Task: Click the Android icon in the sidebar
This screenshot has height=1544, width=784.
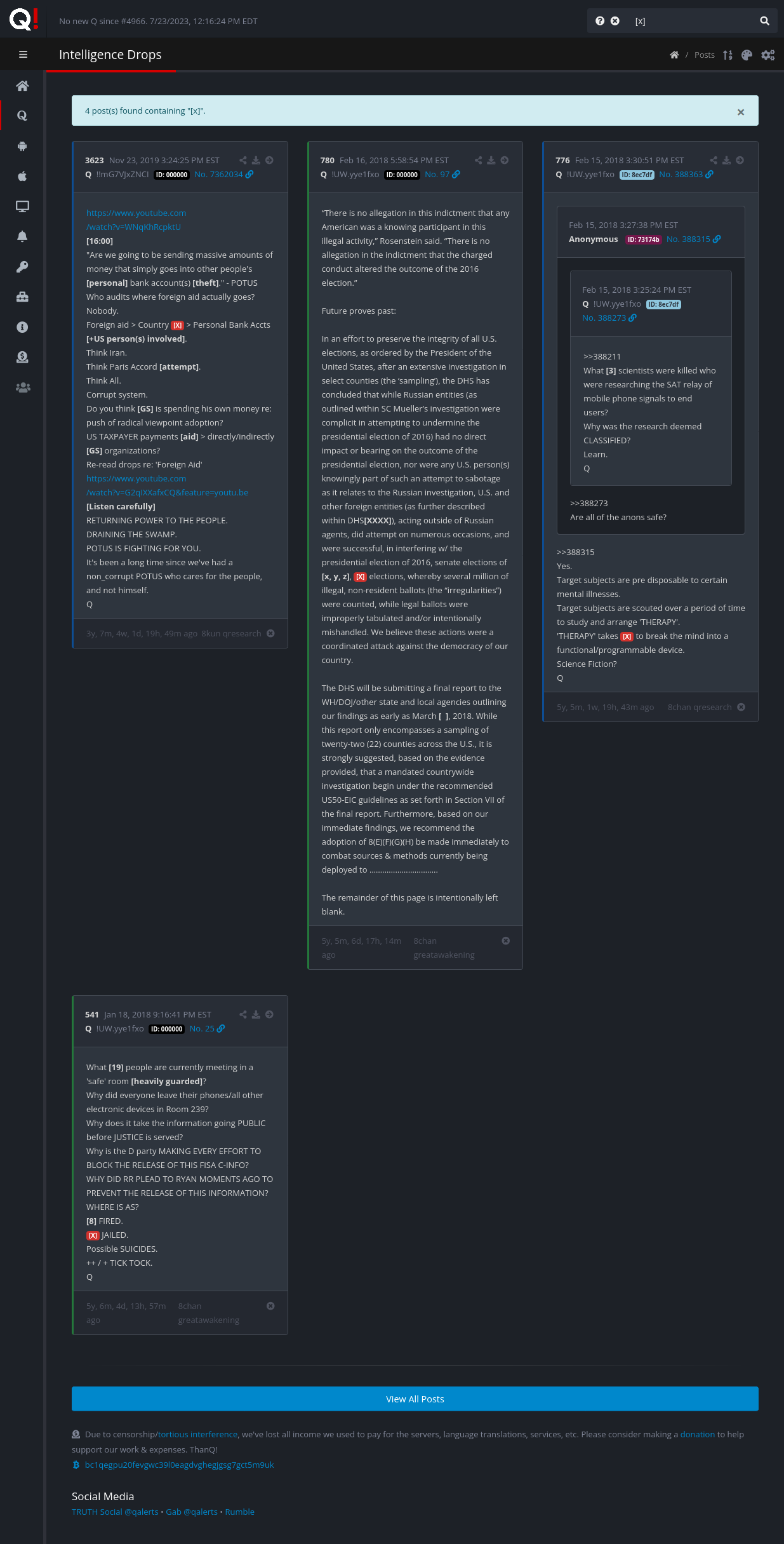Action: (22, 146)
